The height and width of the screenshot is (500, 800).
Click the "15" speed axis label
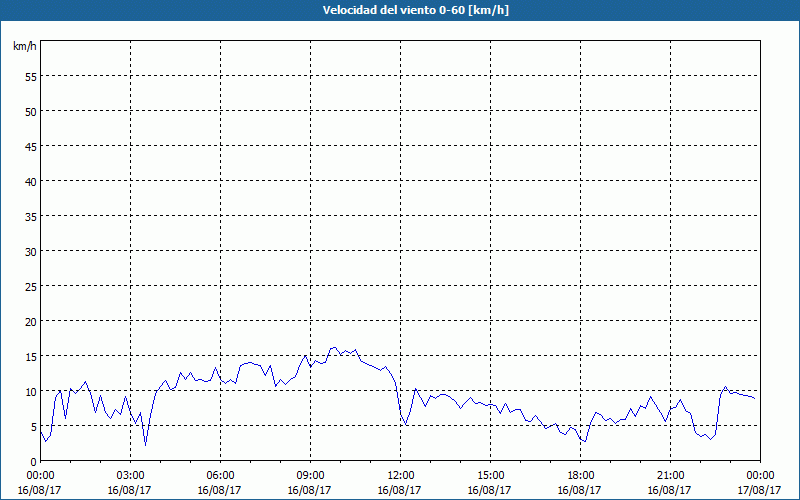point(31,356)
